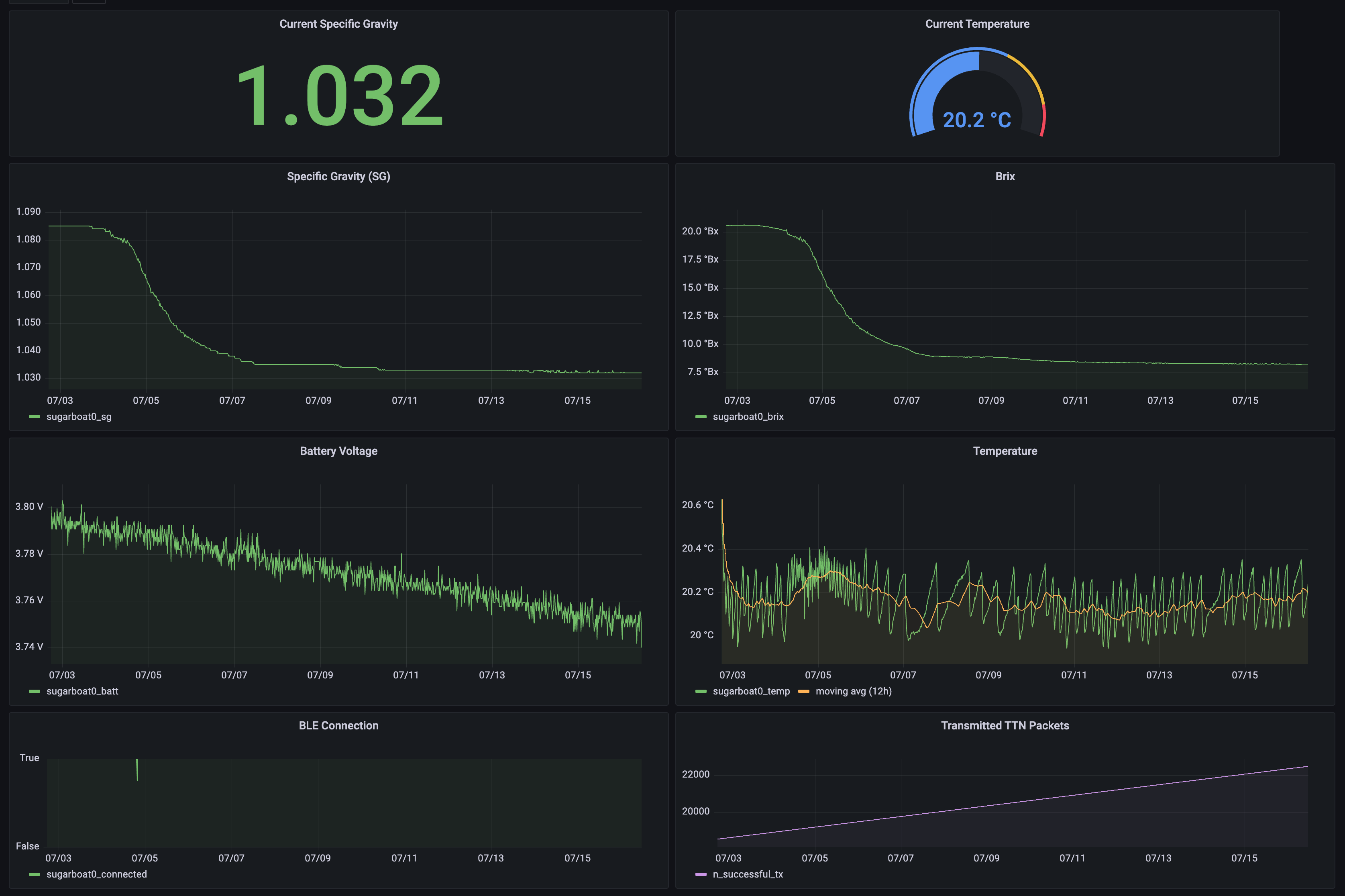Screen dimensions: 1345x896
Task: Open the Brix panel title menu
Action: tap(1005, 177)
